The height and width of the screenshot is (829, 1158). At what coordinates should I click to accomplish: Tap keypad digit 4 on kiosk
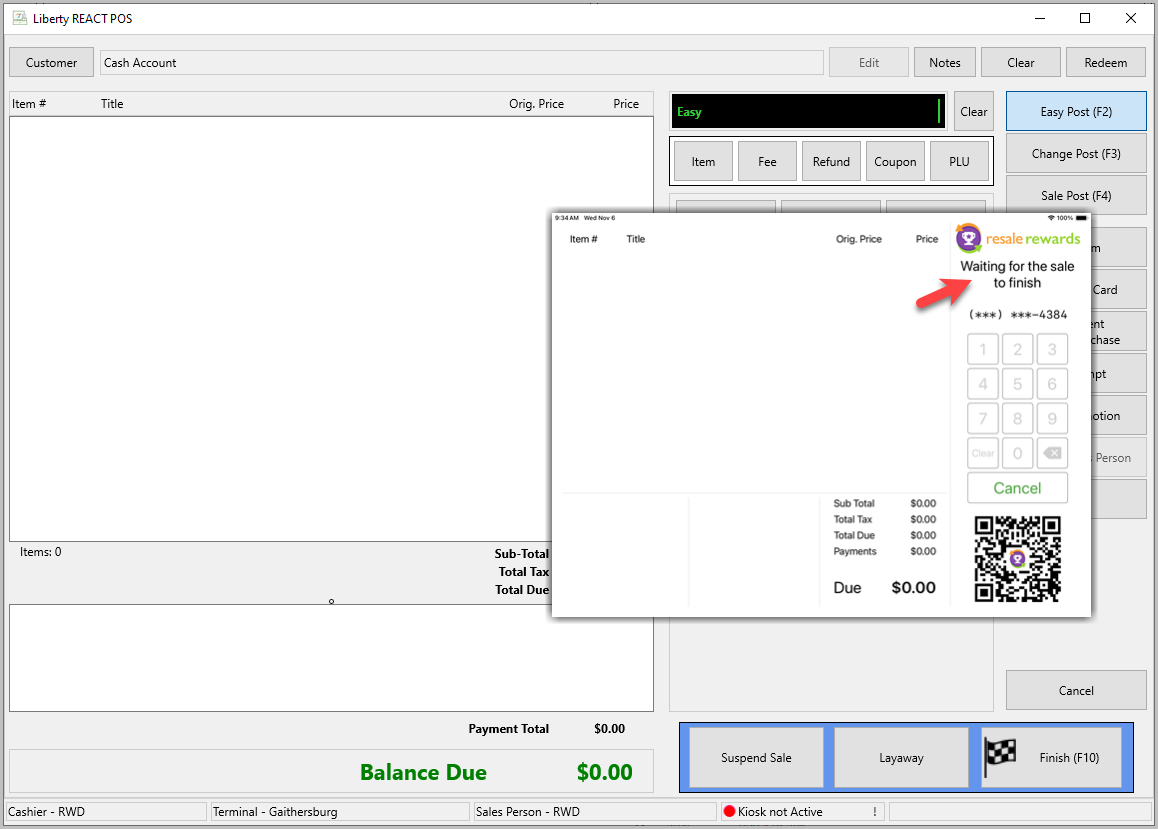click(983, 384)
